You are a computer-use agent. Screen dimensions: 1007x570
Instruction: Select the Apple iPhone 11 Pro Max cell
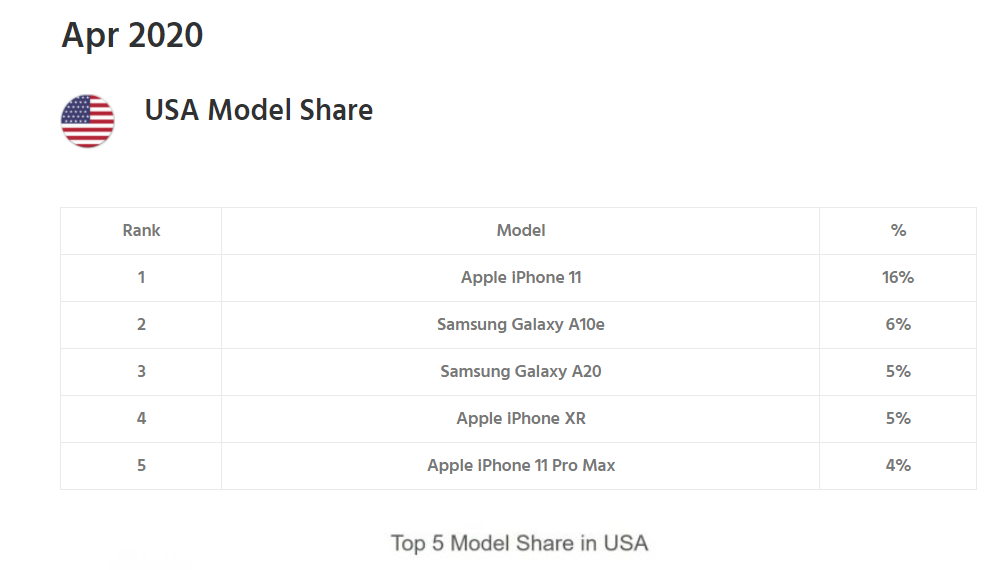(521, 465)
